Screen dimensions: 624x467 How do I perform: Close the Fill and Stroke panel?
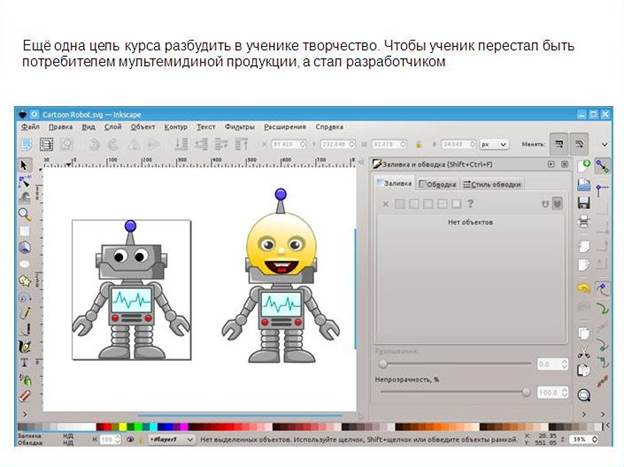(564, 164)
